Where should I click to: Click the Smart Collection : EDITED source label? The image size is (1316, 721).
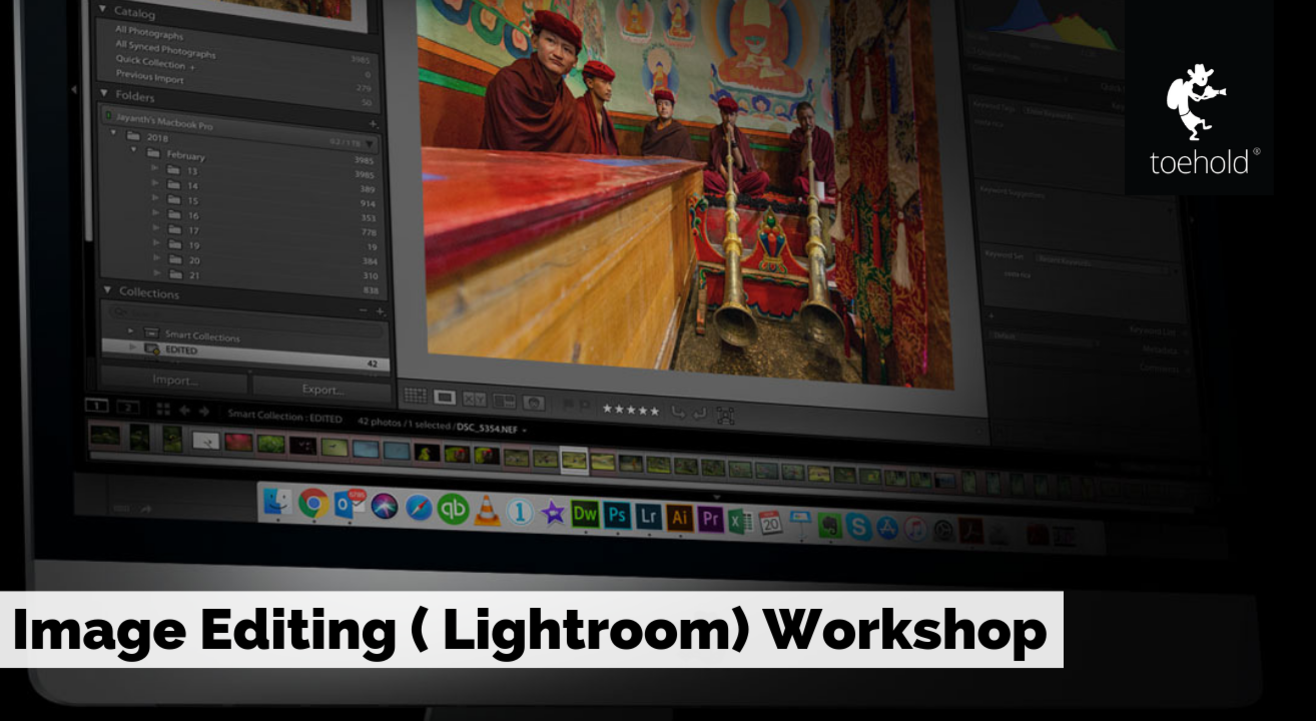pyautogui.click(x=284, y=417)
